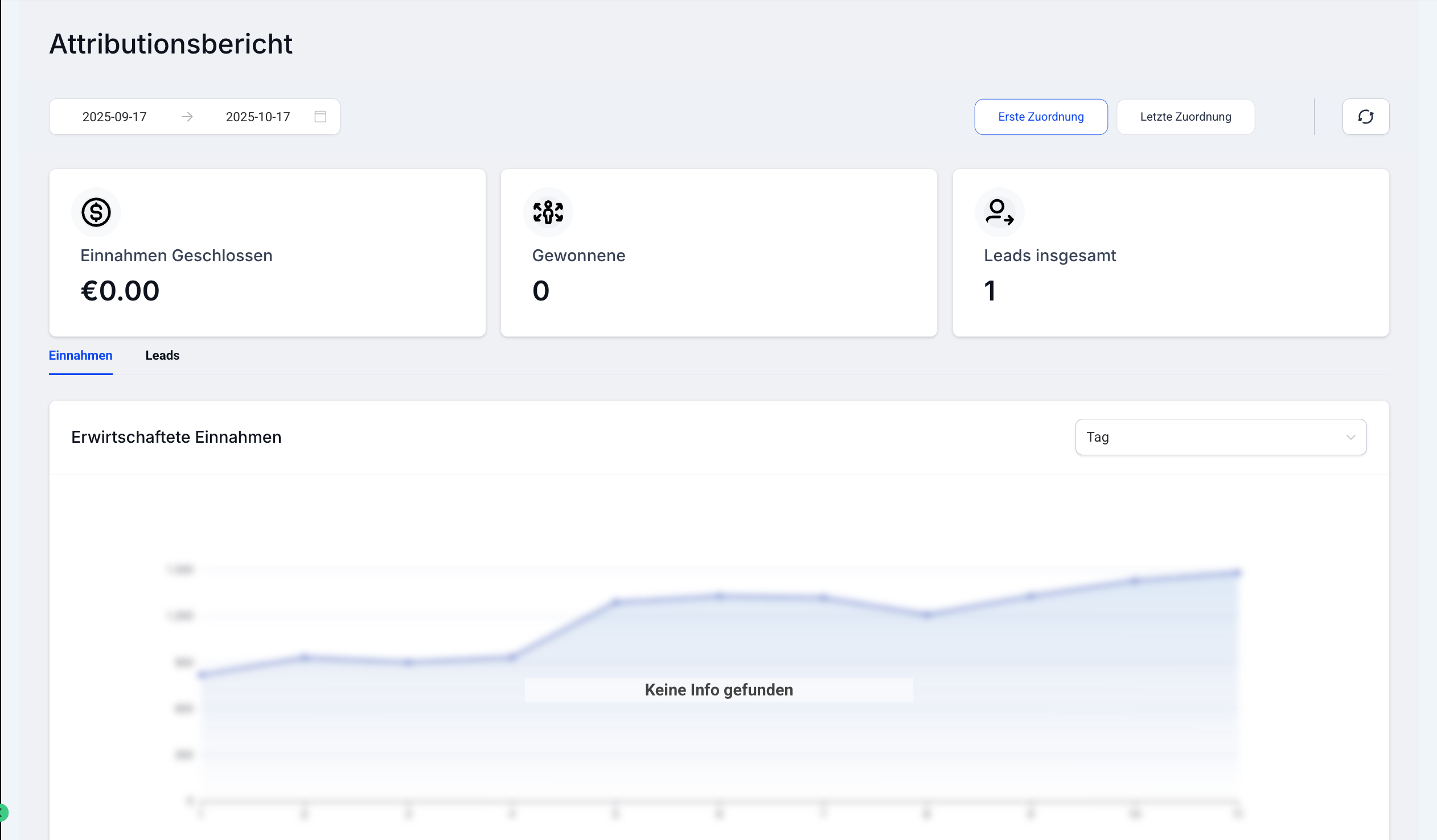Enable Letzte Zuordnung attribution mode
The image size is (1437, 840).
click(1185, 116)
